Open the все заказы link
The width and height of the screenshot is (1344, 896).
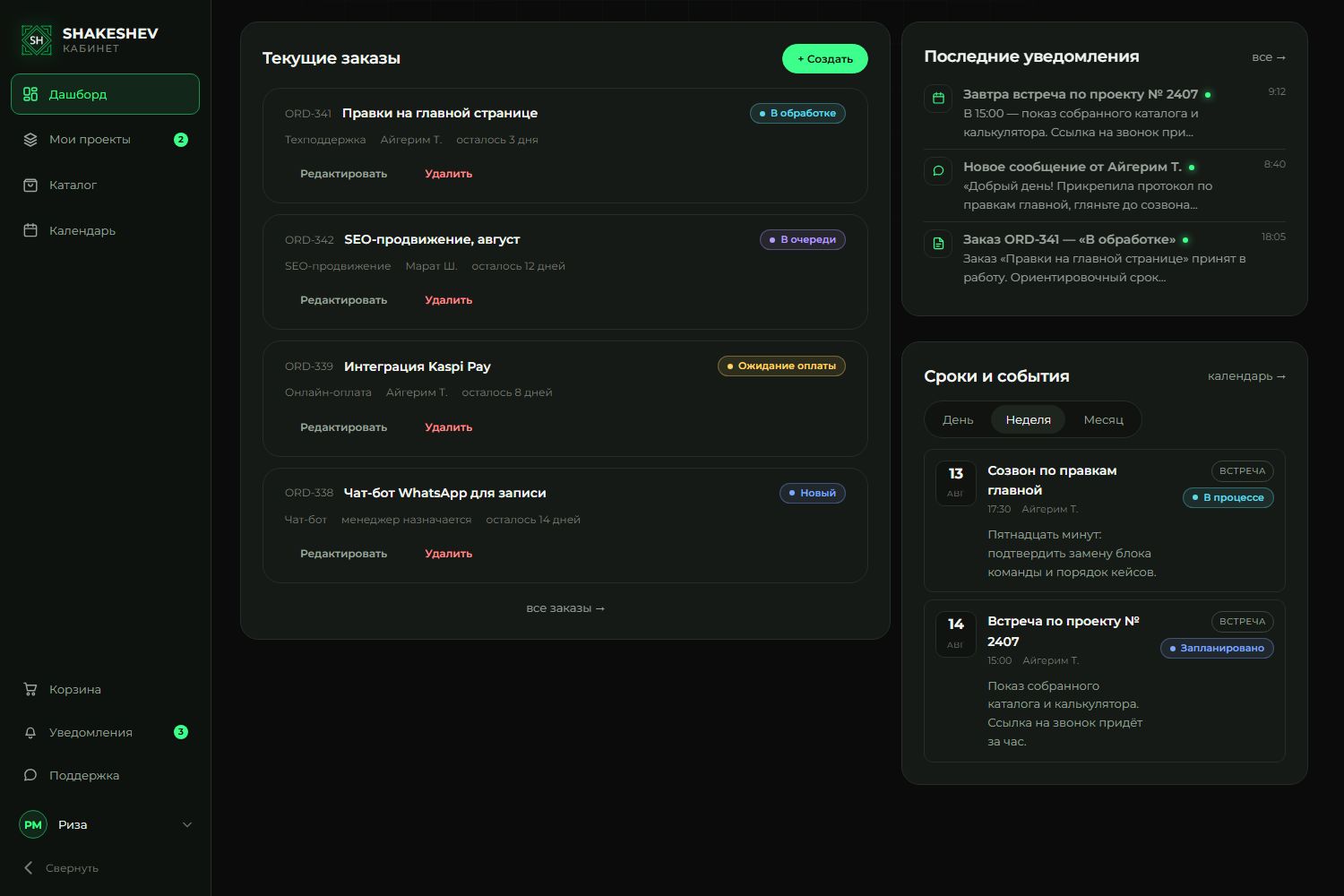point(565,607)
